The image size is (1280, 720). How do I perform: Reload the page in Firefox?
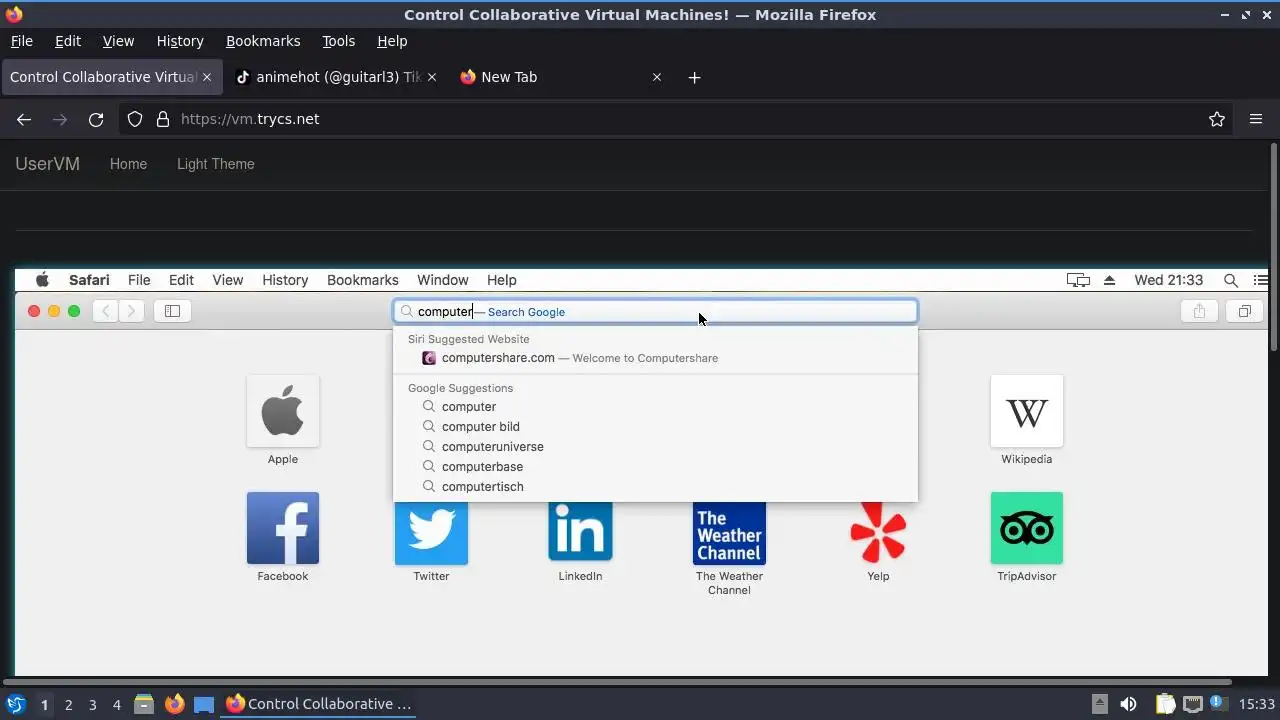(96, 119)
